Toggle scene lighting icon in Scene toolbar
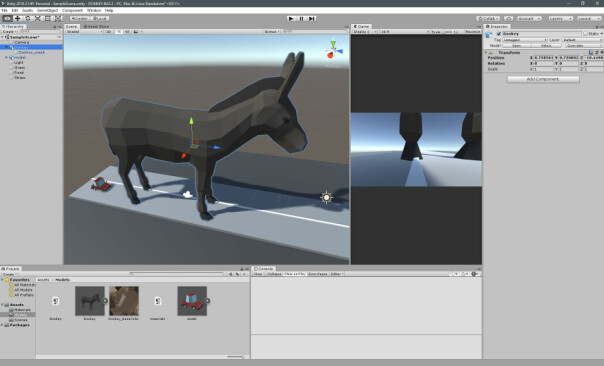The width and height of the screenshot is (604, 366). 119,32
